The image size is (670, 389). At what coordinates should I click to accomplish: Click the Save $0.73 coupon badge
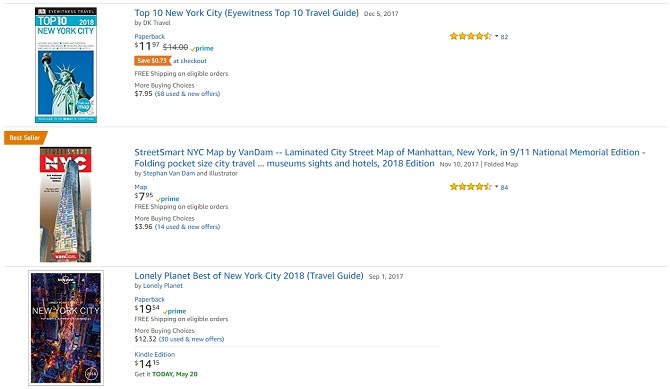coord(153,61)
